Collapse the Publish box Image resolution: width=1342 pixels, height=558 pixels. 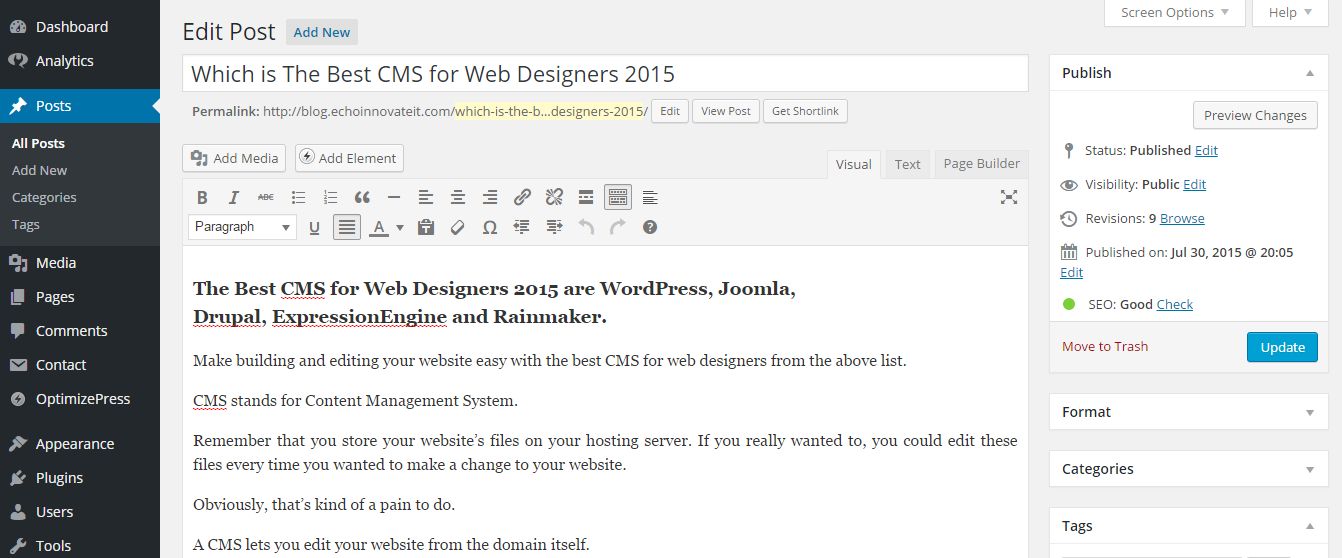[1310, 73]
